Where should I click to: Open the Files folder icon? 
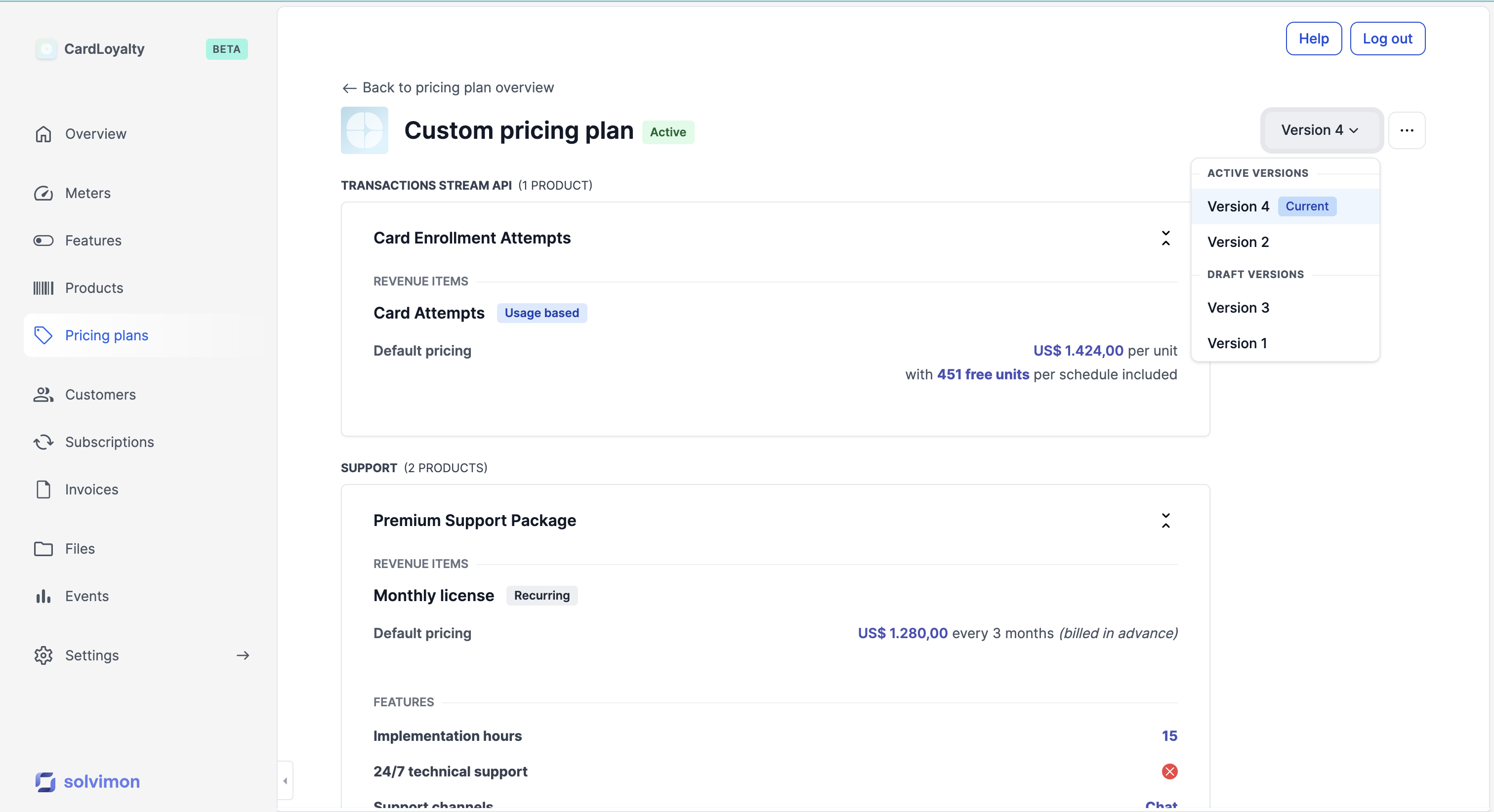click(43, 549)
